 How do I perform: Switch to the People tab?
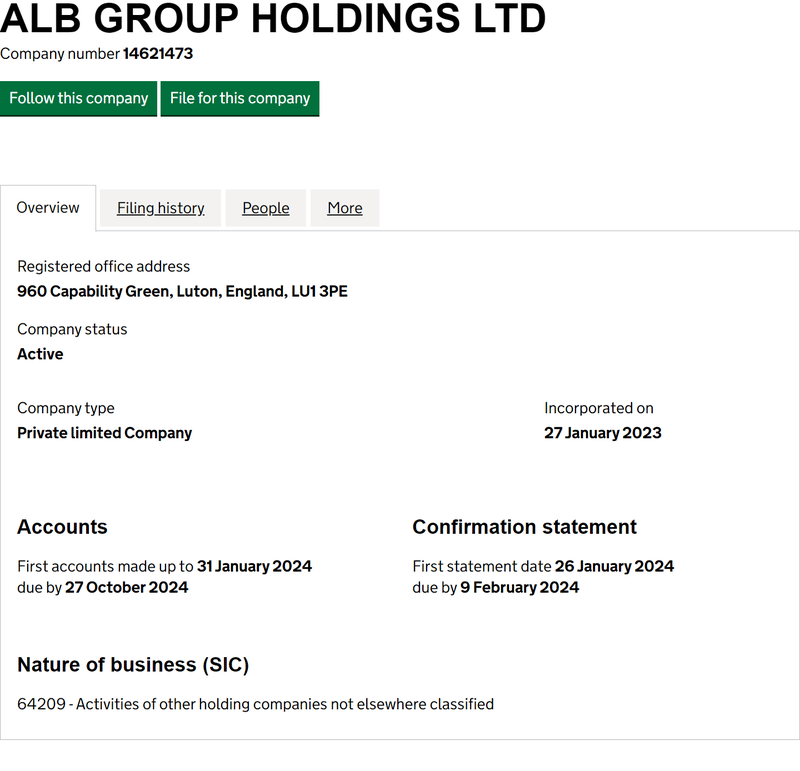(266, 208)
